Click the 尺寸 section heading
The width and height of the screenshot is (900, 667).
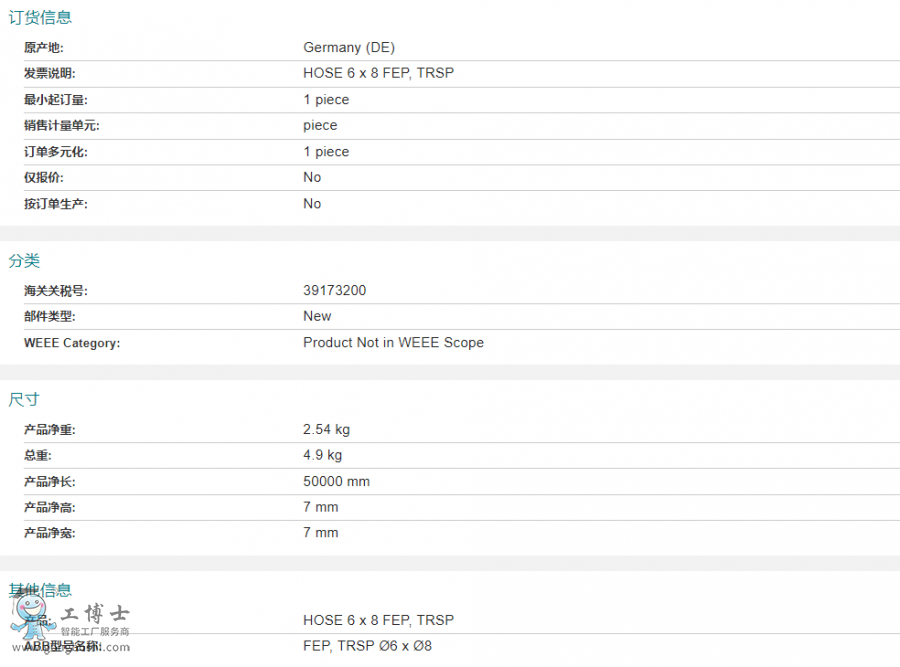(24, 399)
